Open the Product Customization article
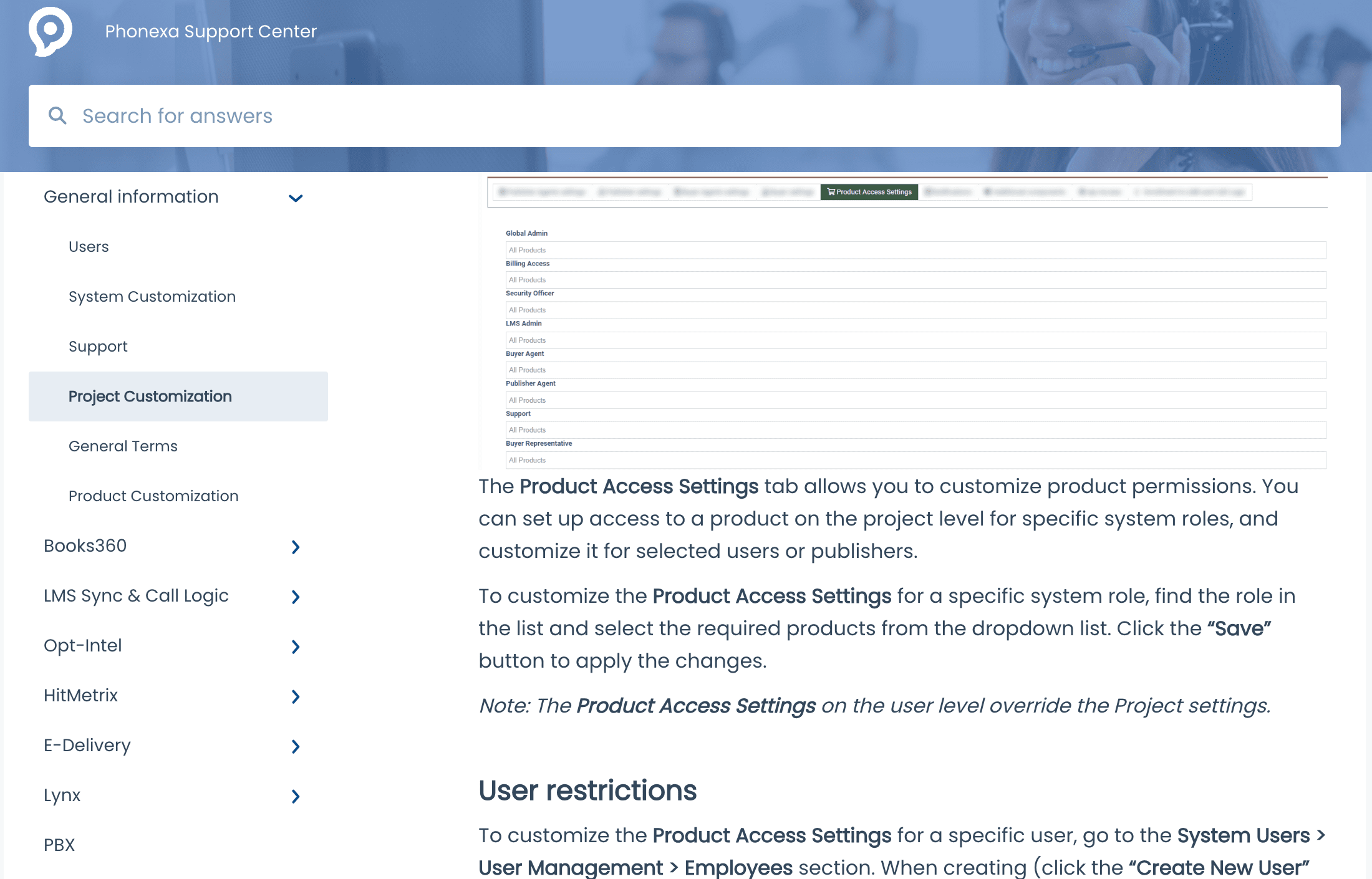 (x=153, y=496)
